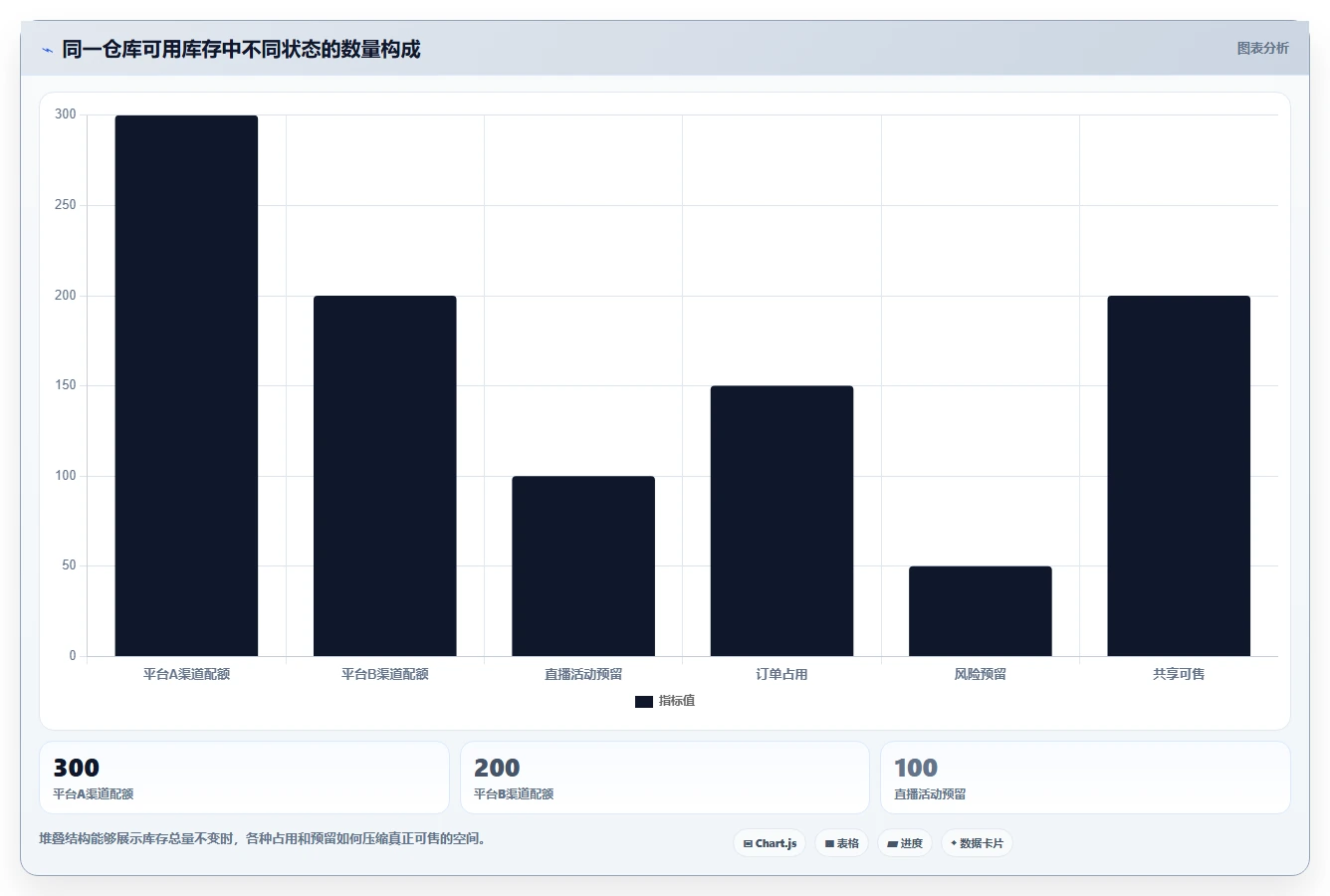Open the data card showing 200

(x=665, y=778)
